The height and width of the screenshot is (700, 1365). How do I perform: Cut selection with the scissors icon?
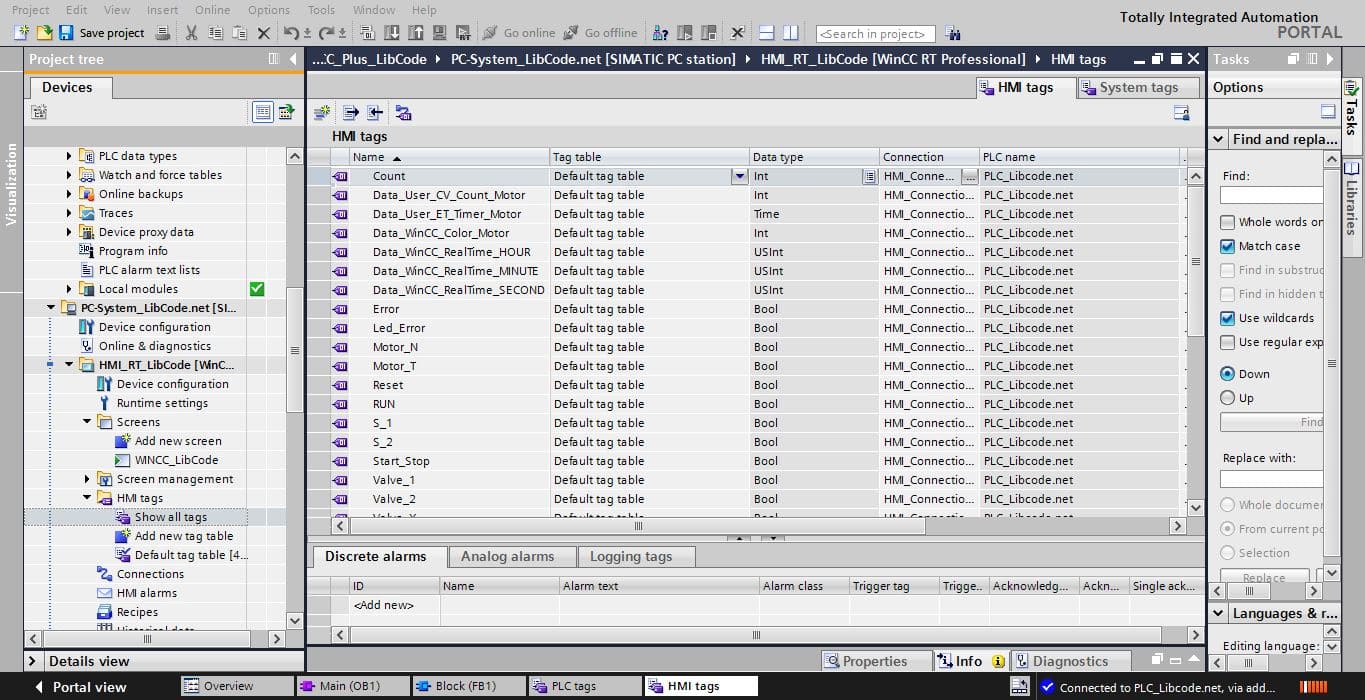[191, 33]
